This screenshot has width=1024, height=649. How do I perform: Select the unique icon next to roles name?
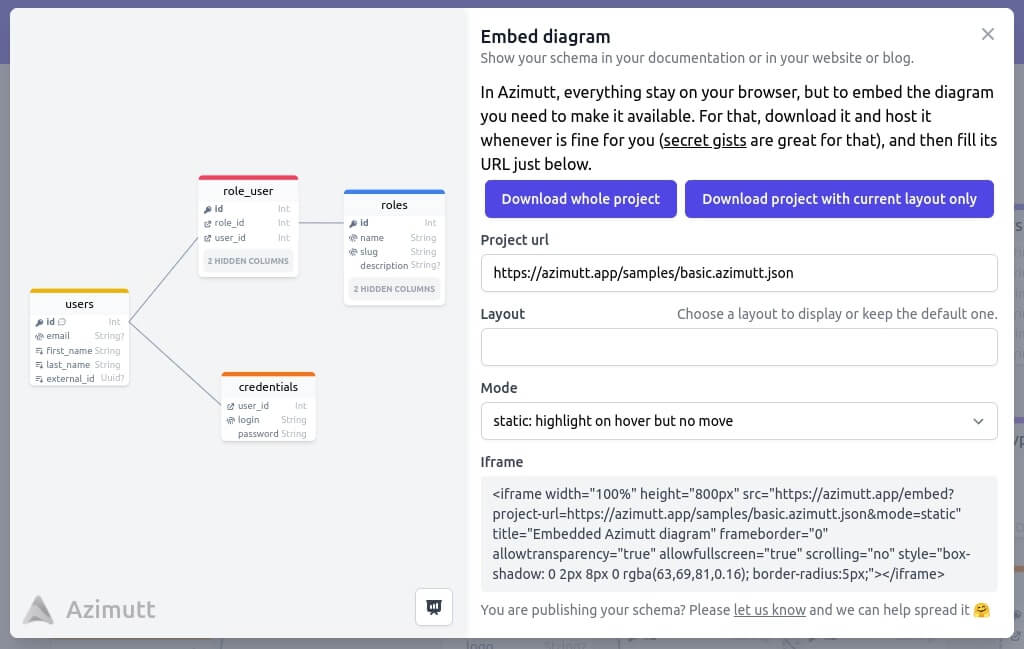[x=353, y=238]
